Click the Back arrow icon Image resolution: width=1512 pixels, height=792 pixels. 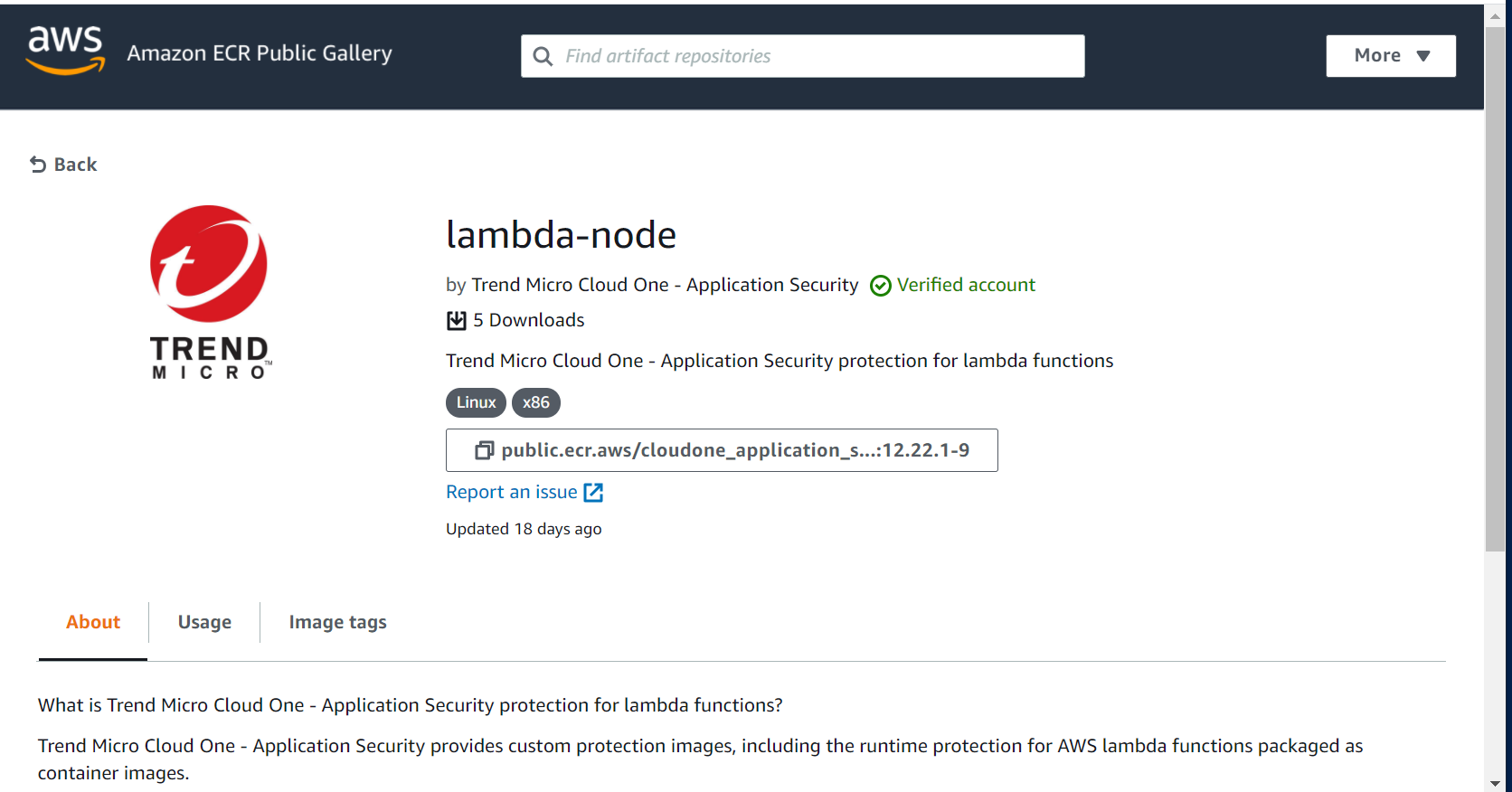pos(38,165)
